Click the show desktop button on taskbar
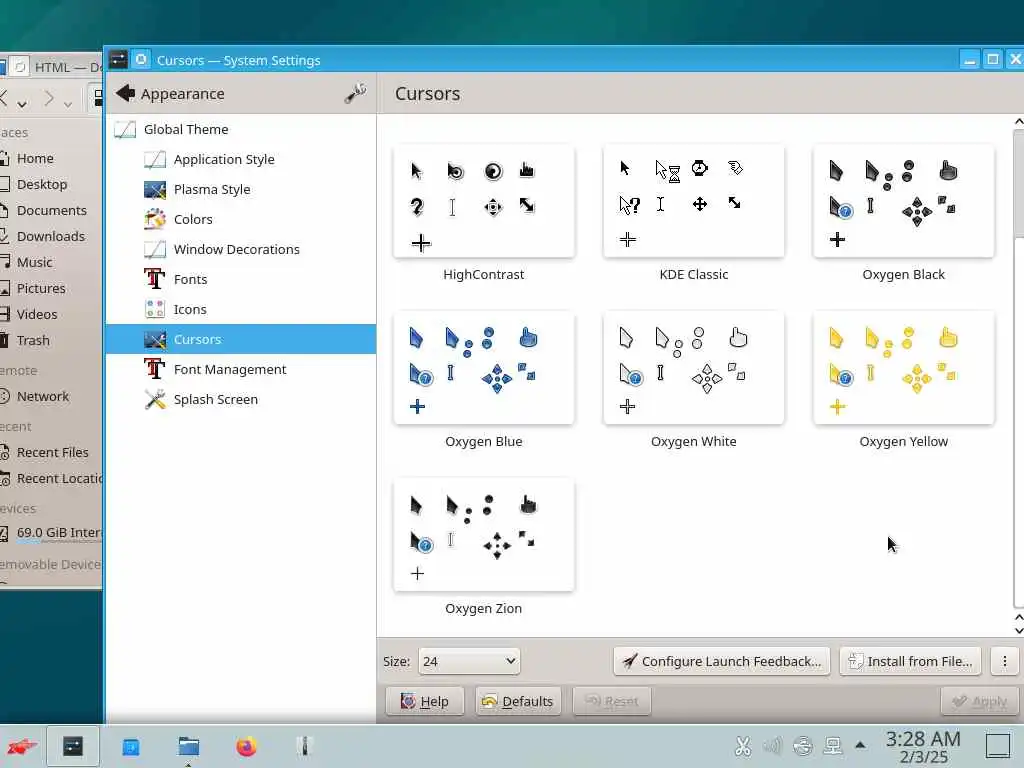This screenshot has width=1024, height=768. click(998, 746)
